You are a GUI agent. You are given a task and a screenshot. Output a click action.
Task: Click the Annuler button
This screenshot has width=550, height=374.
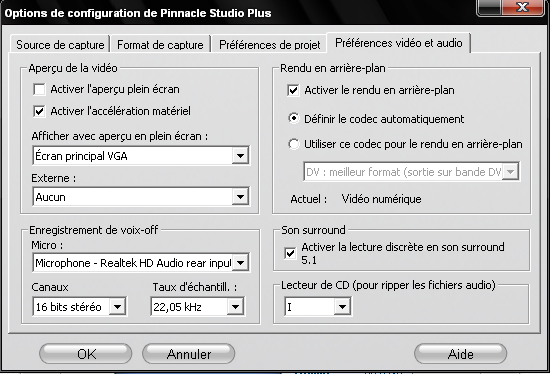point(189,354)
